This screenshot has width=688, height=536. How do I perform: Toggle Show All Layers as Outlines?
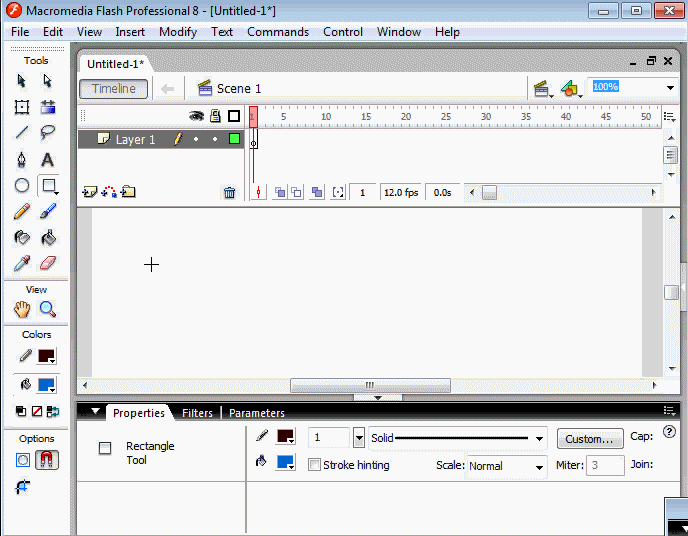pyautogui.click(x=234, y=116)
